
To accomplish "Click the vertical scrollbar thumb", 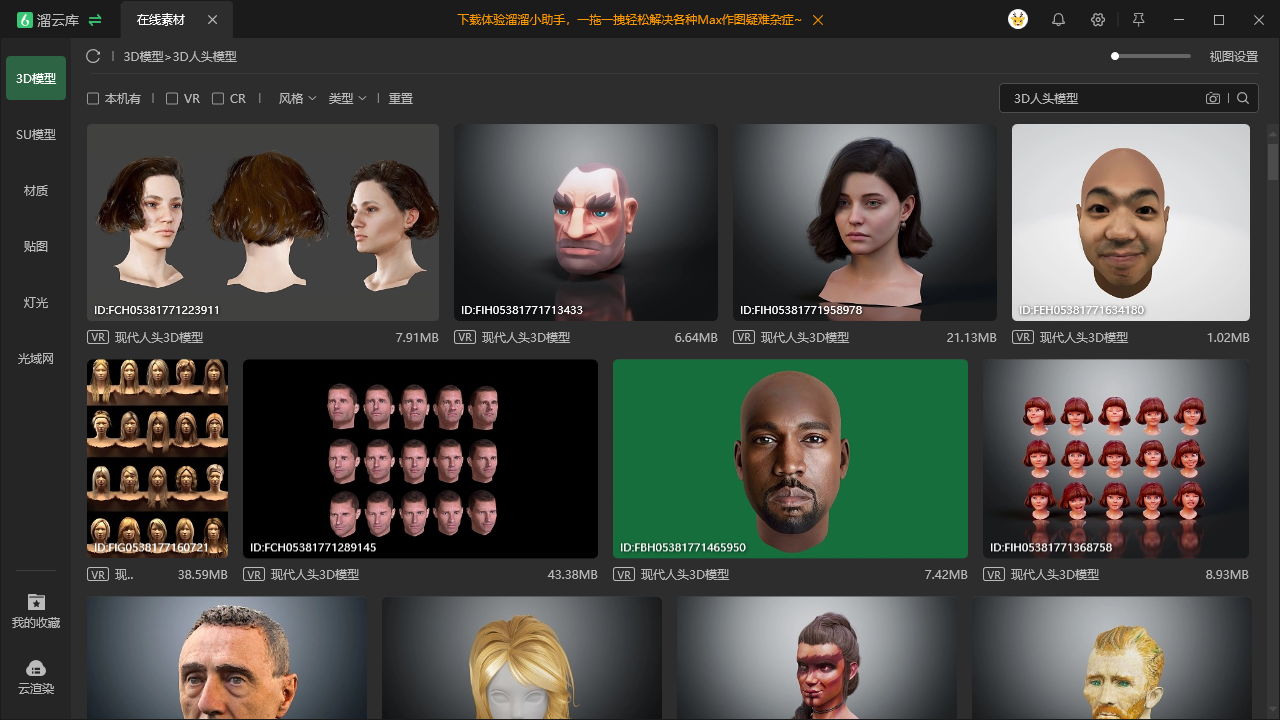I will pyautogui.click(x=1273, y=162).
